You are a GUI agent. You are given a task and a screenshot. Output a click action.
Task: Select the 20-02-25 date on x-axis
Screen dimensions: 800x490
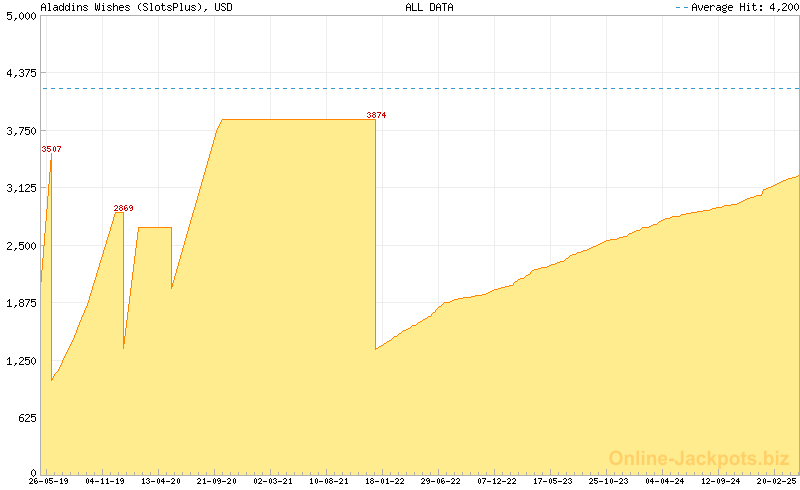tap(777, 481)
